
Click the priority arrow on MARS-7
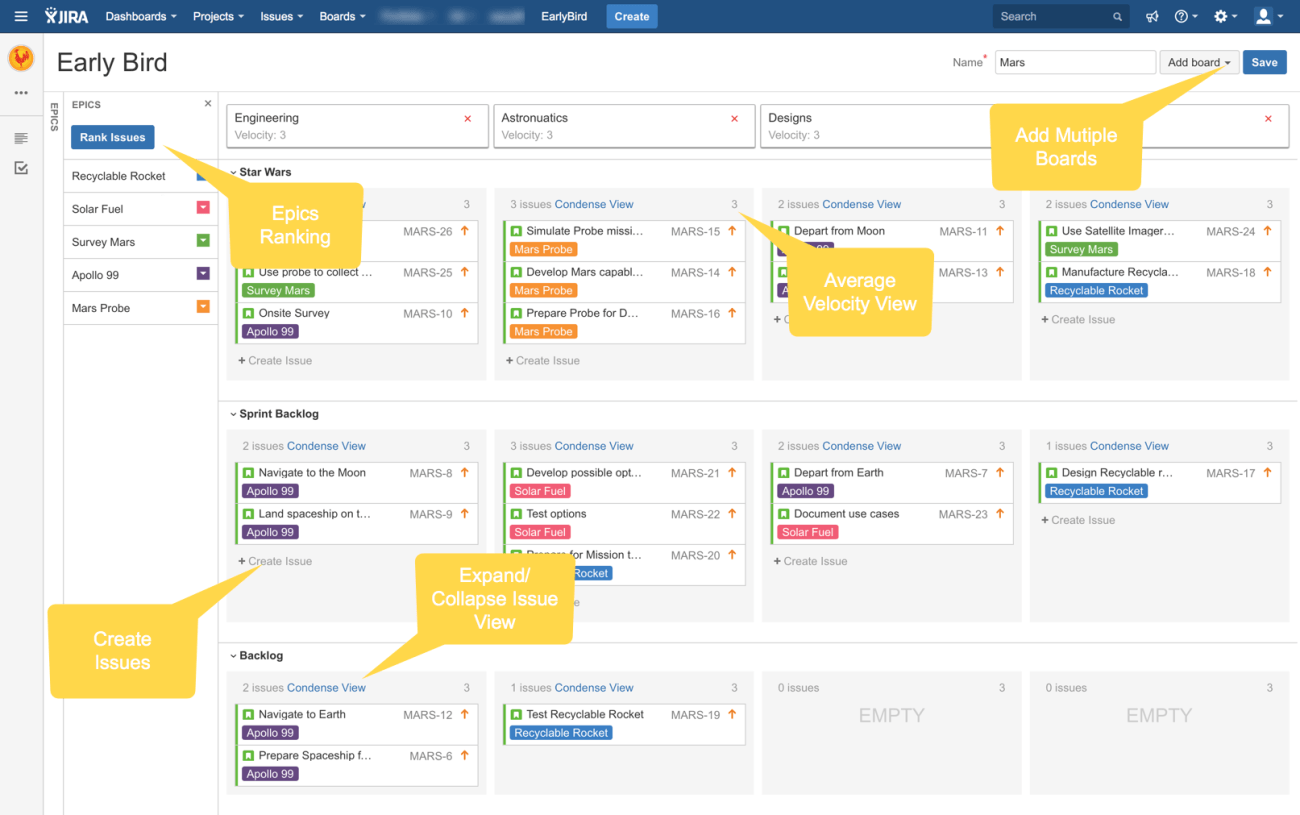(999, 473)
